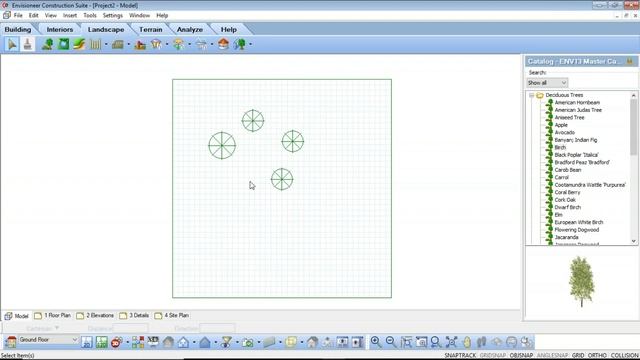
Task: Select the retaining wall tool icon
Action: 118,44
